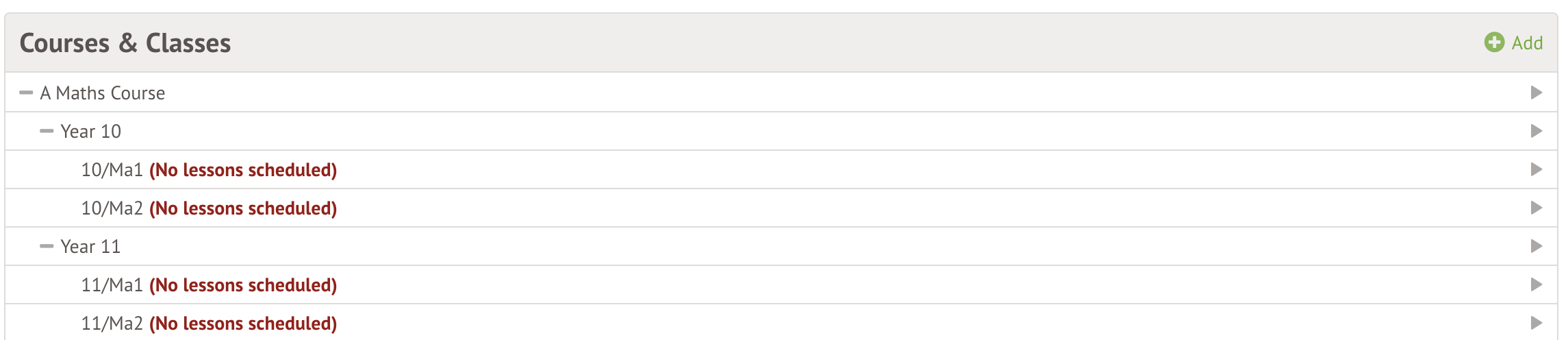Select the Year 10 label

[90, 132]
